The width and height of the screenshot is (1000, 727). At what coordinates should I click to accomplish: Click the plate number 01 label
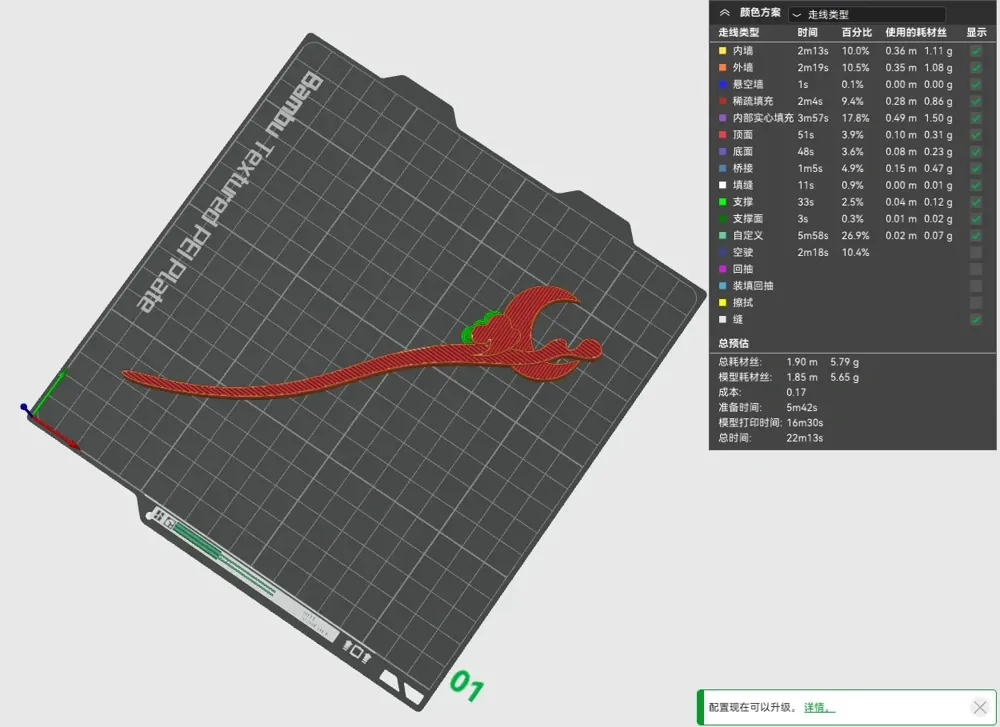point(466,686)
